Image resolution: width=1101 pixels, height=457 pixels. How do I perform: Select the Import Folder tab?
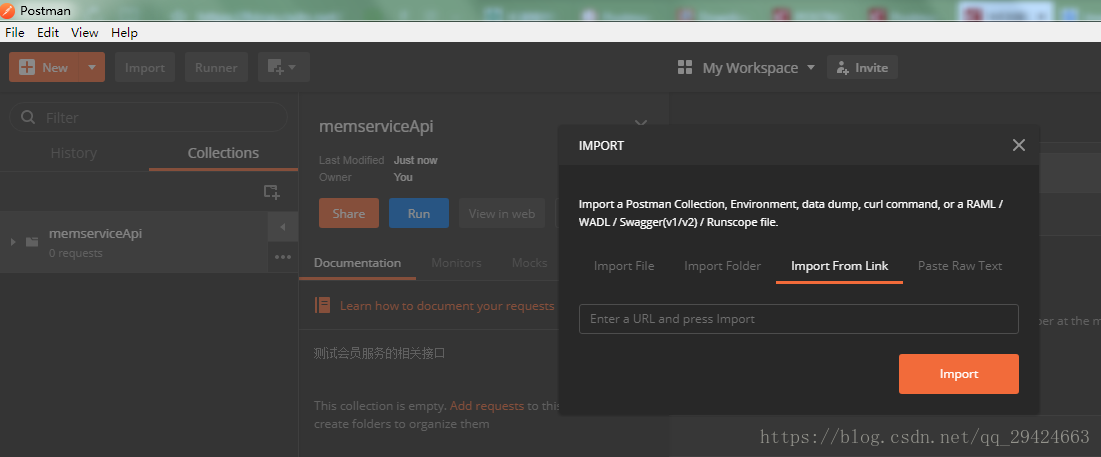723,266
